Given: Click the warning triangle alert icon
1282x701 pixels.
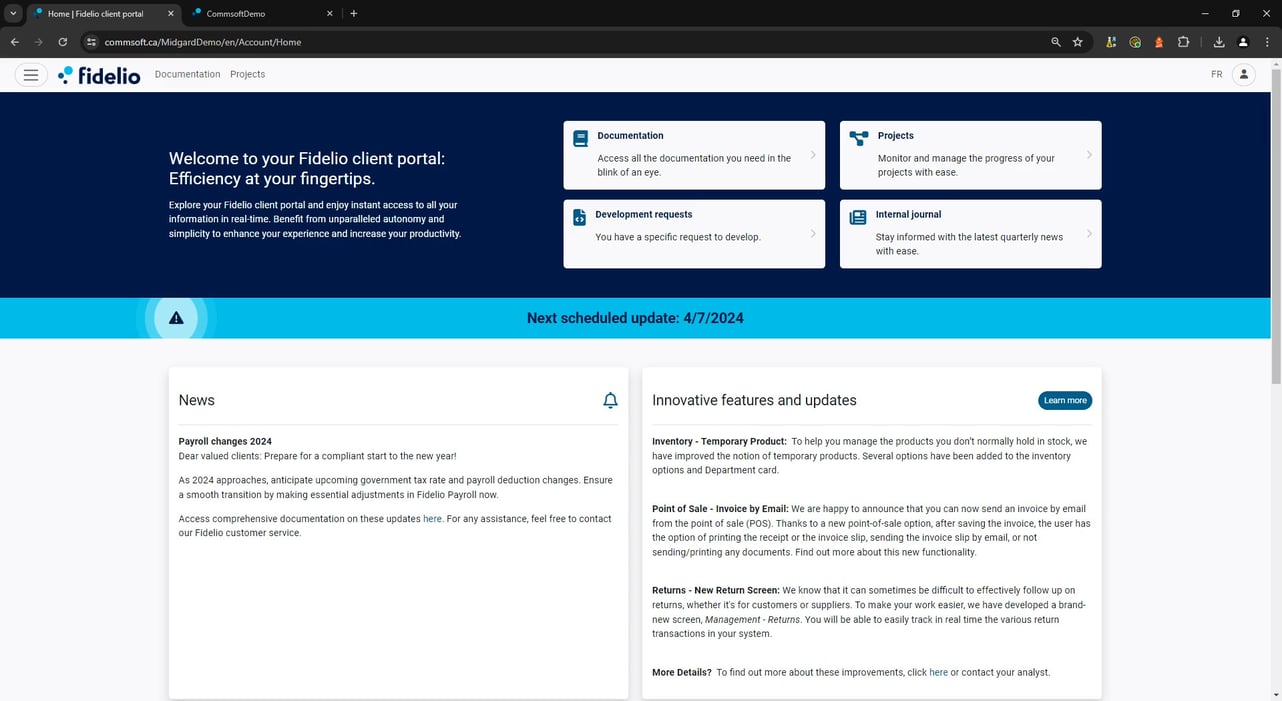Looking at the screenshot, I should 176,318.
